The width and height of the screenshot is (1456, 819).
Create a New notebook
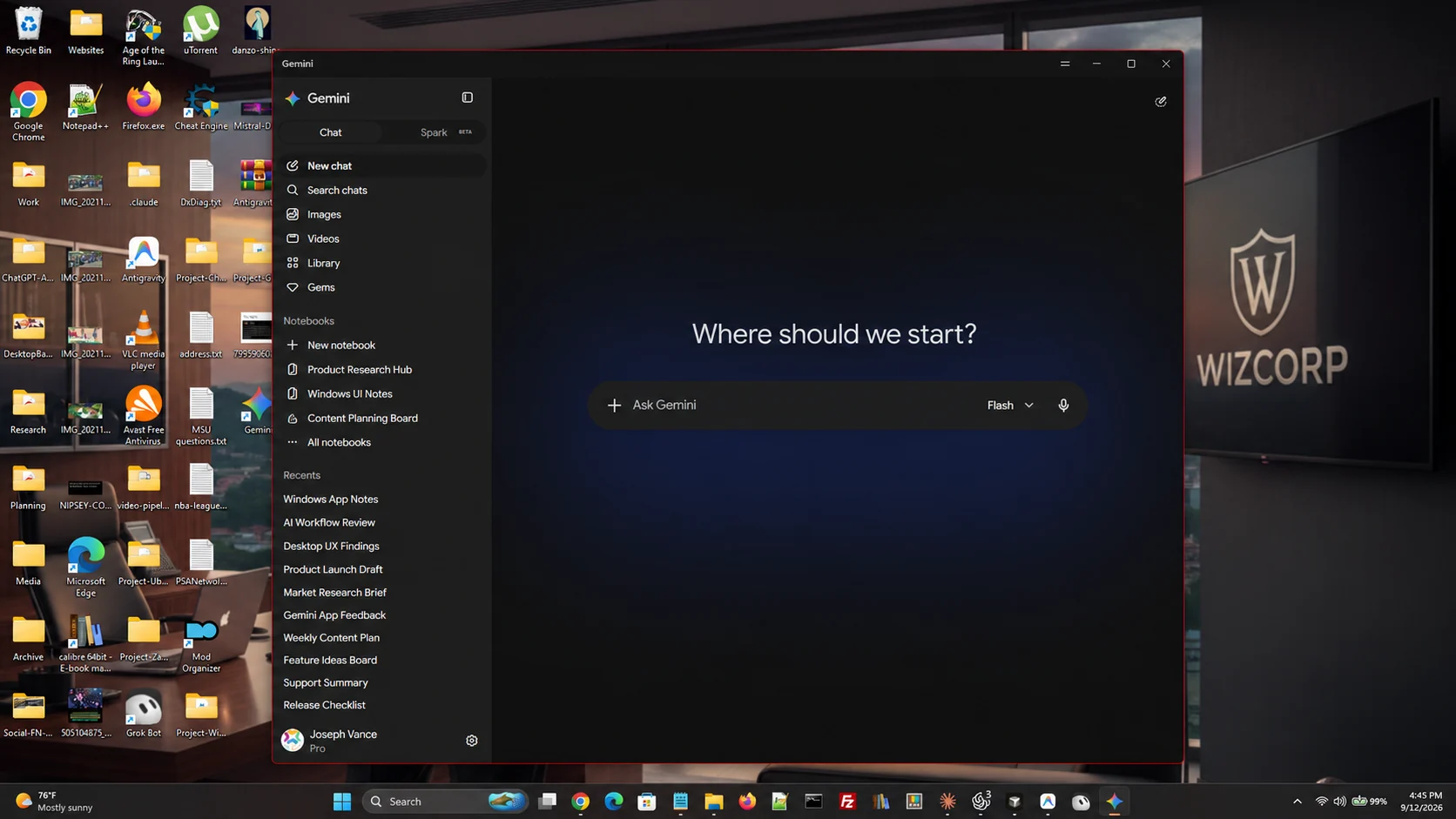pos(382,345)
